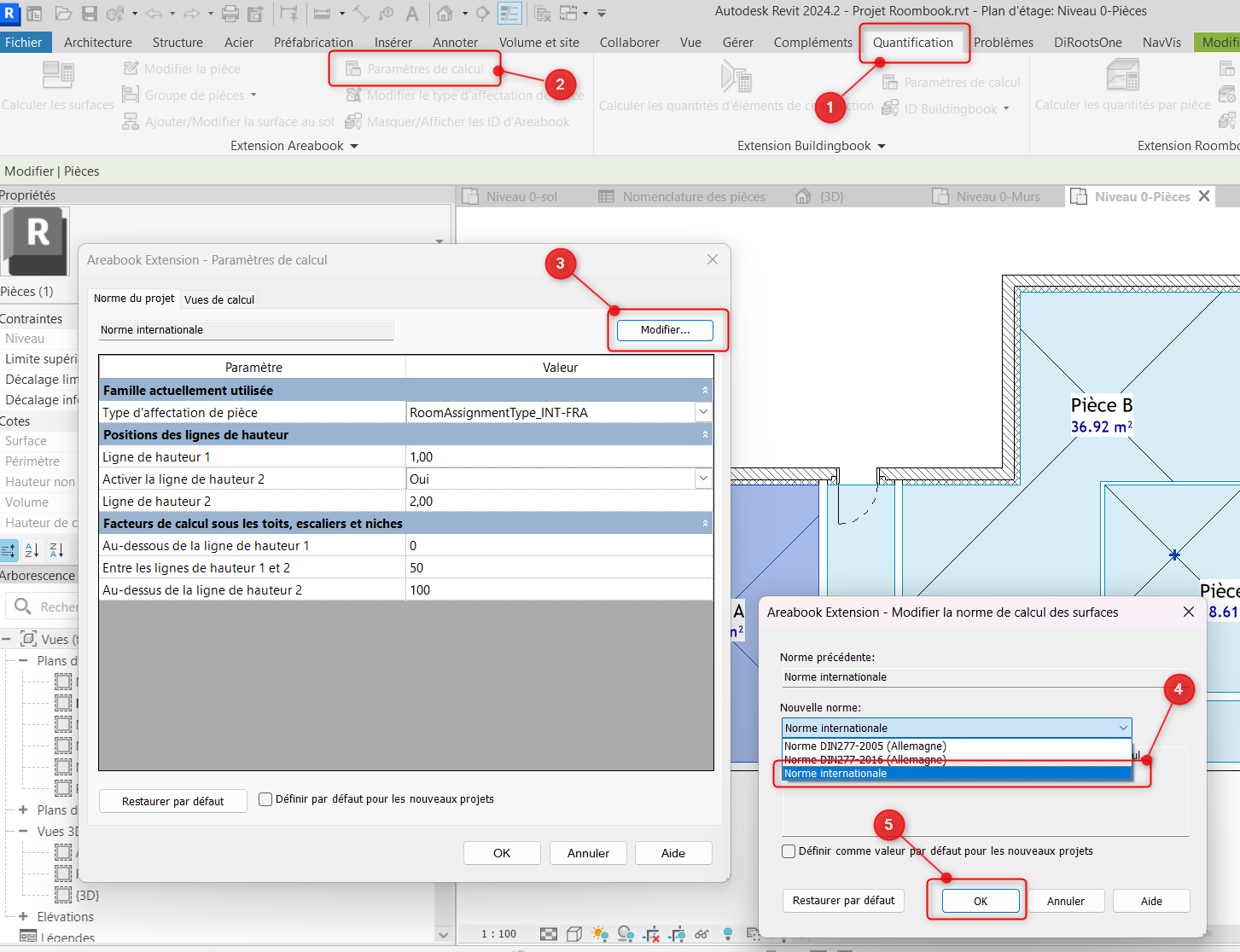The height and width of the screenshot is (952, 1240).
Task: Click the temporary hide/isolate glasses icon
Action: coord(702,934)
